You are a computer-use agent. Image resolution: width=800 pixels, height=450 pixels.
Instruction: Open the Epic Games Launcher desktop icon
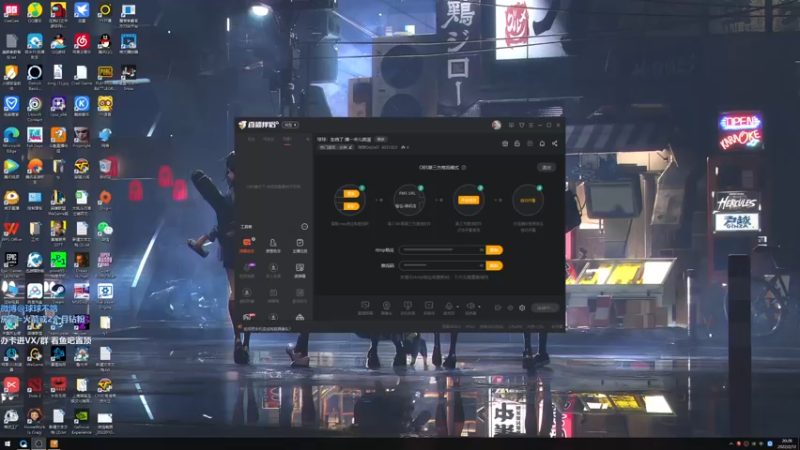click(11, 262)
